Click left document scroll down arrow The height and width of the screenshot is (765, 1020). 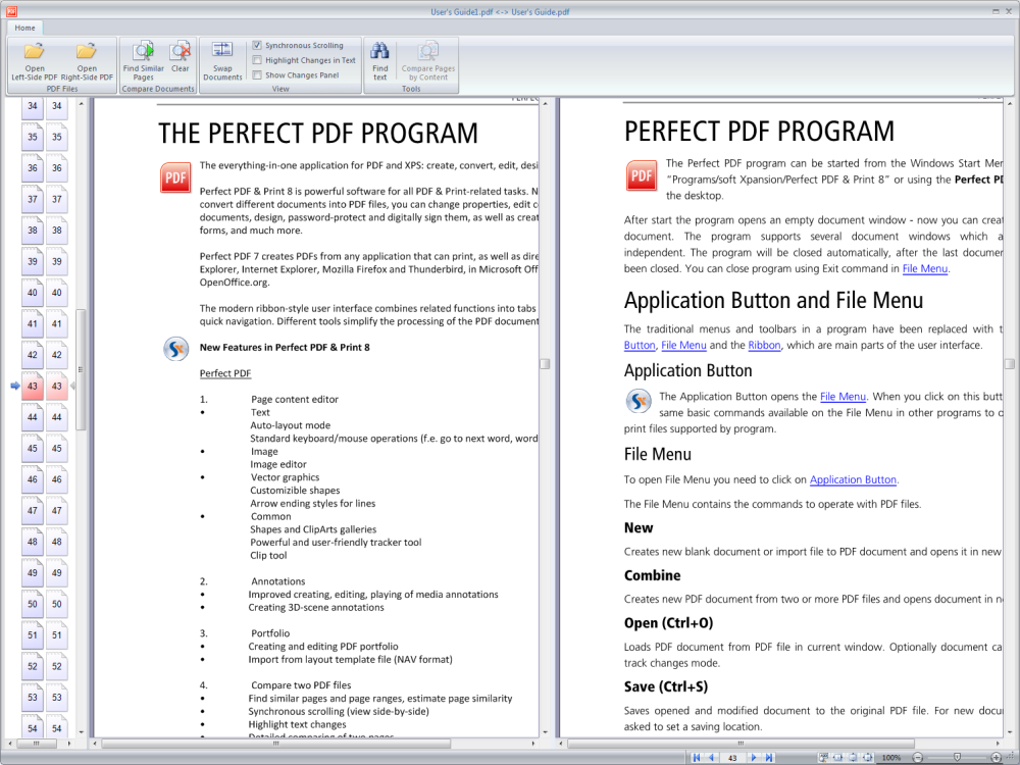click(x=545, y=732)
